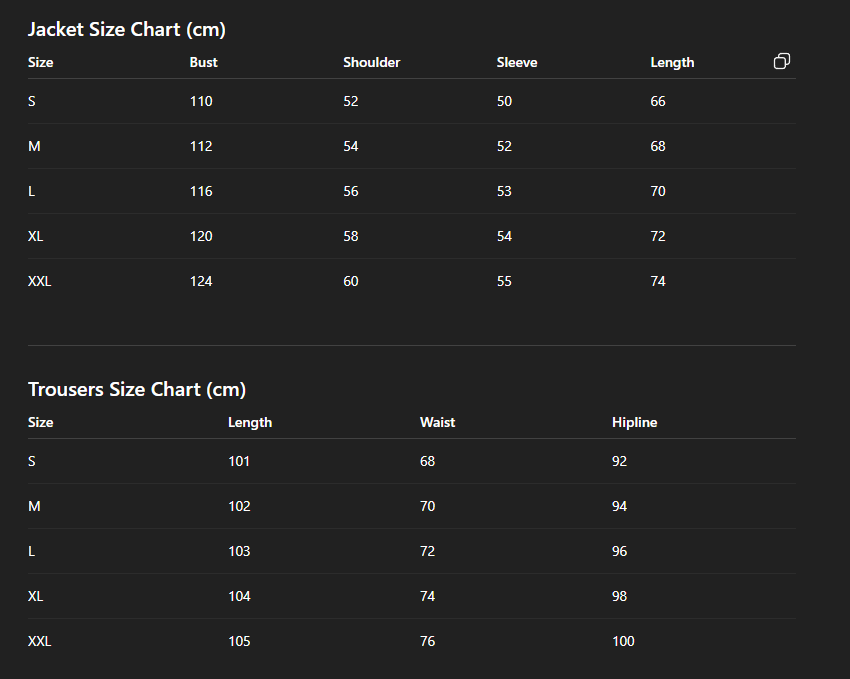Select the bust value 116 cell

click(201, 191)
